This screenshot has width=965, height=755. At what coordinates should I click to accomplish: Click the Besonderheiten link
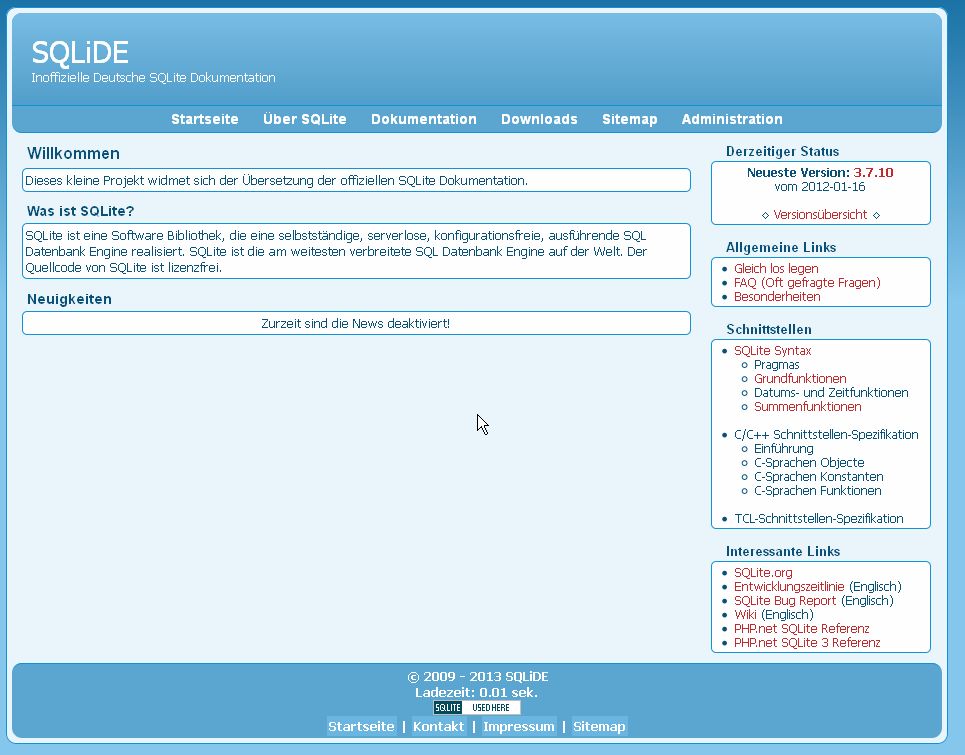pyautogui.click(x=777, y=297)
